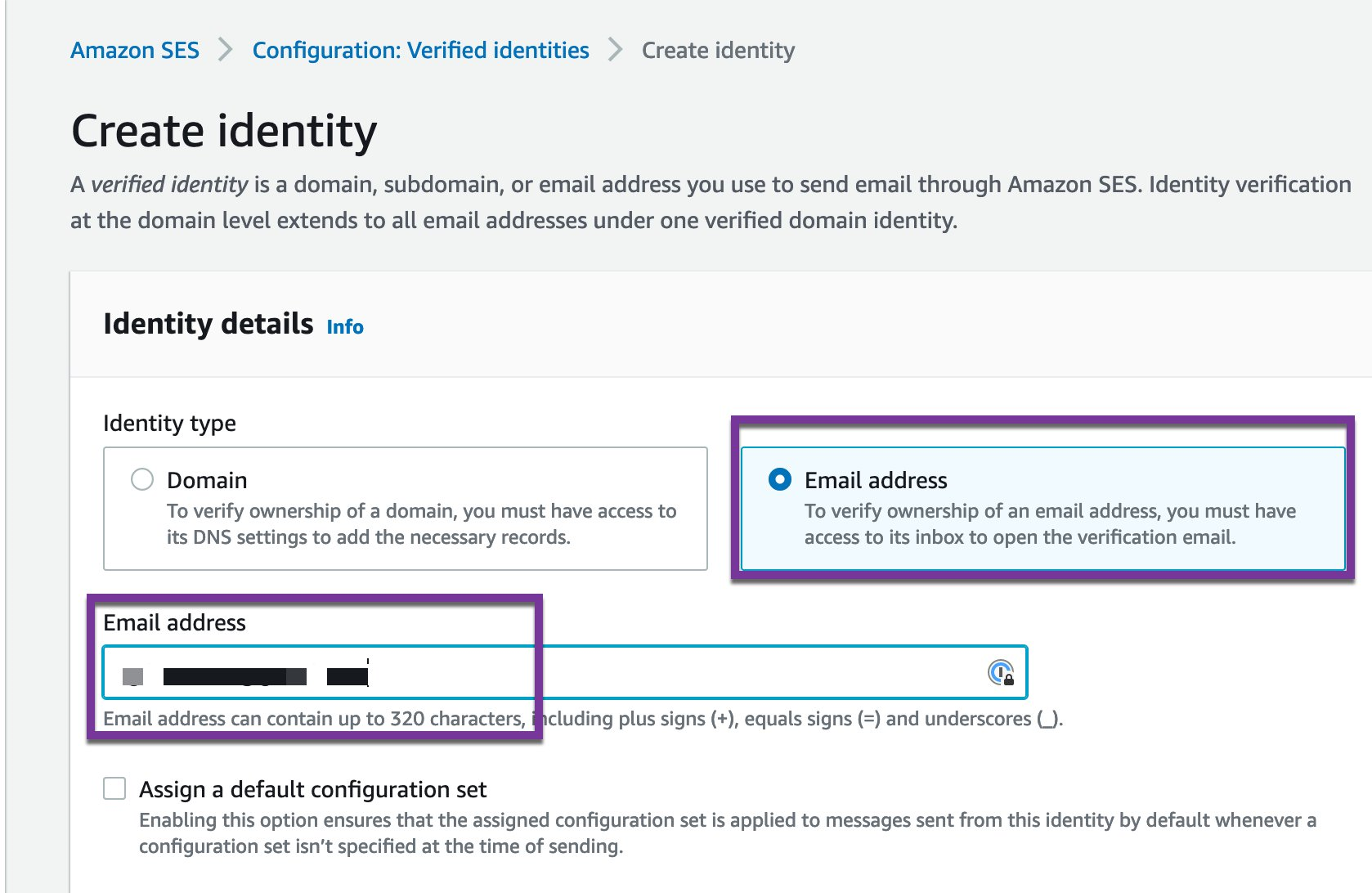Click the configuration set description text
The height and width of the screenshot is (893, 1372).
(728, 832)
